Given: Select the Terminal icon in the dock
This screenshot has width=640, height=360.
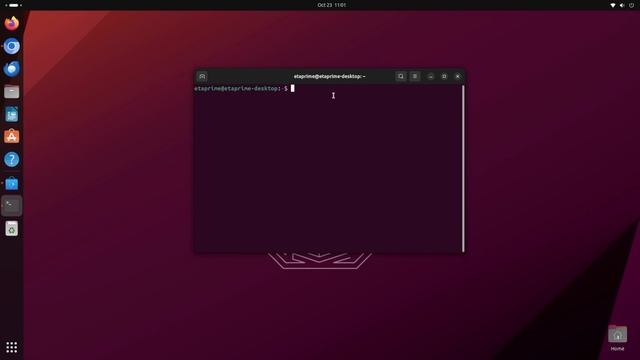Looking at the screenshot, I should 11,206.
